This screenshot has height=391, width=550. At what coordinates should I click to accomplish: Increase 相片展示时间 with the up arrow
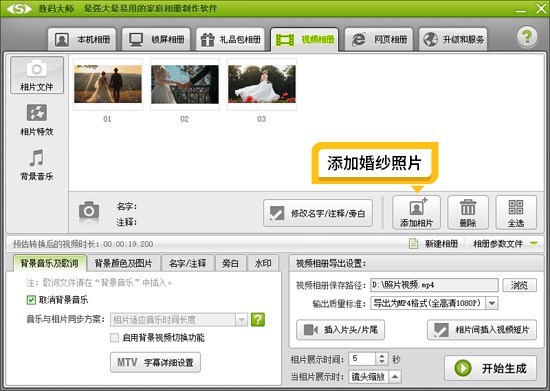[382, 356]
